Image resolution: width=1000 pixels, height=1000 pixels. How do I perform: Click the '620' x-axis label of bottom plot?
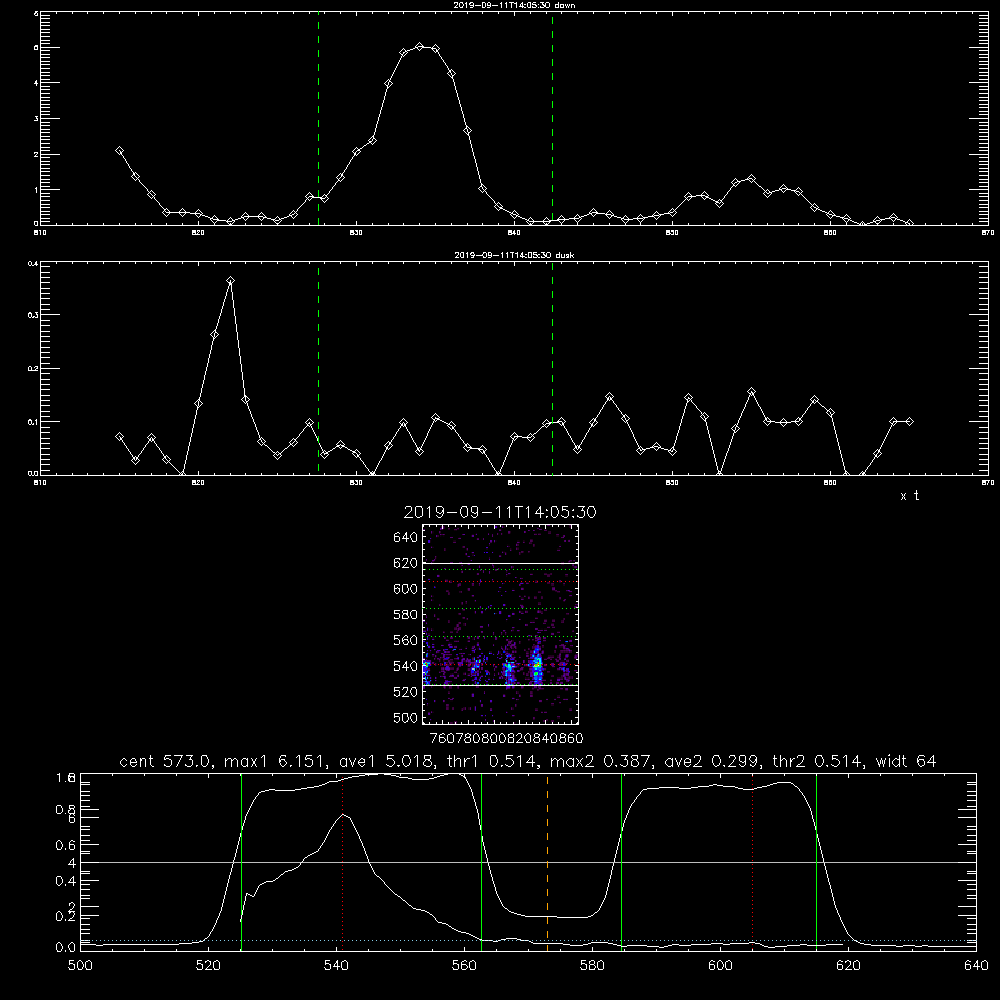848,966
